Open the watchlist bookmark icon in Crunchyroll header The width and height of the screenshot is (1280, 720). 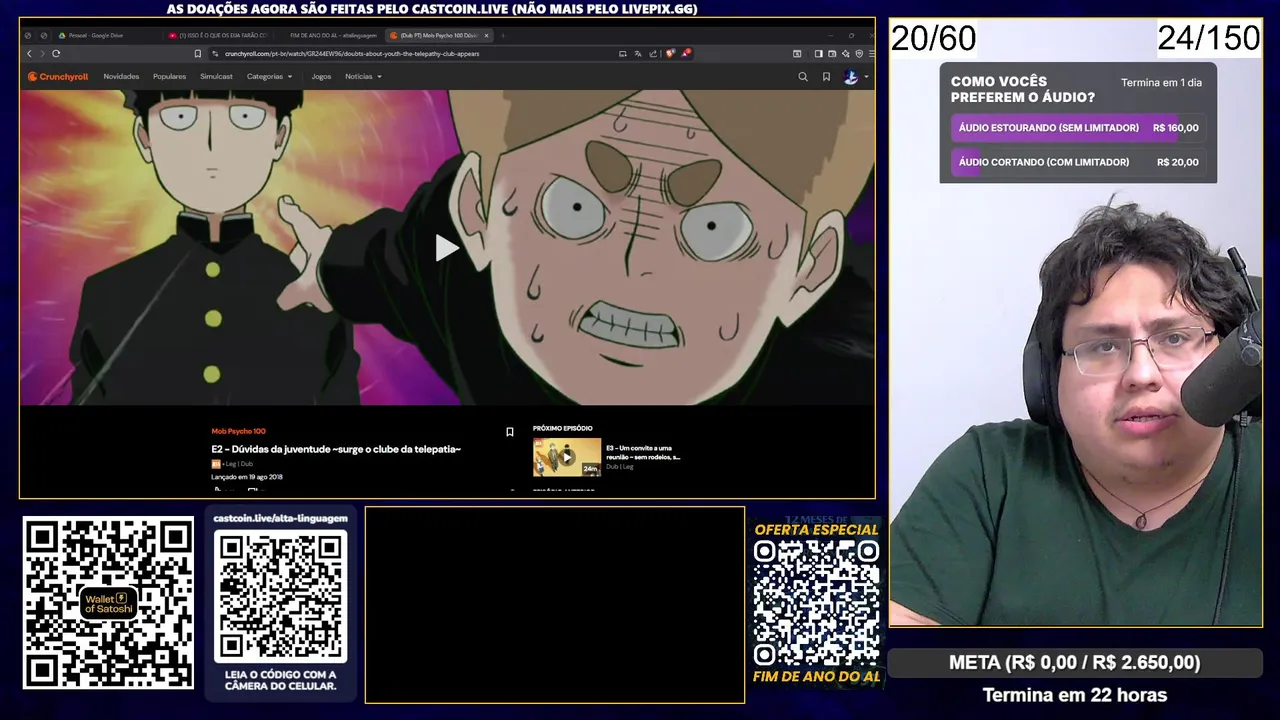tap(826, 77)
